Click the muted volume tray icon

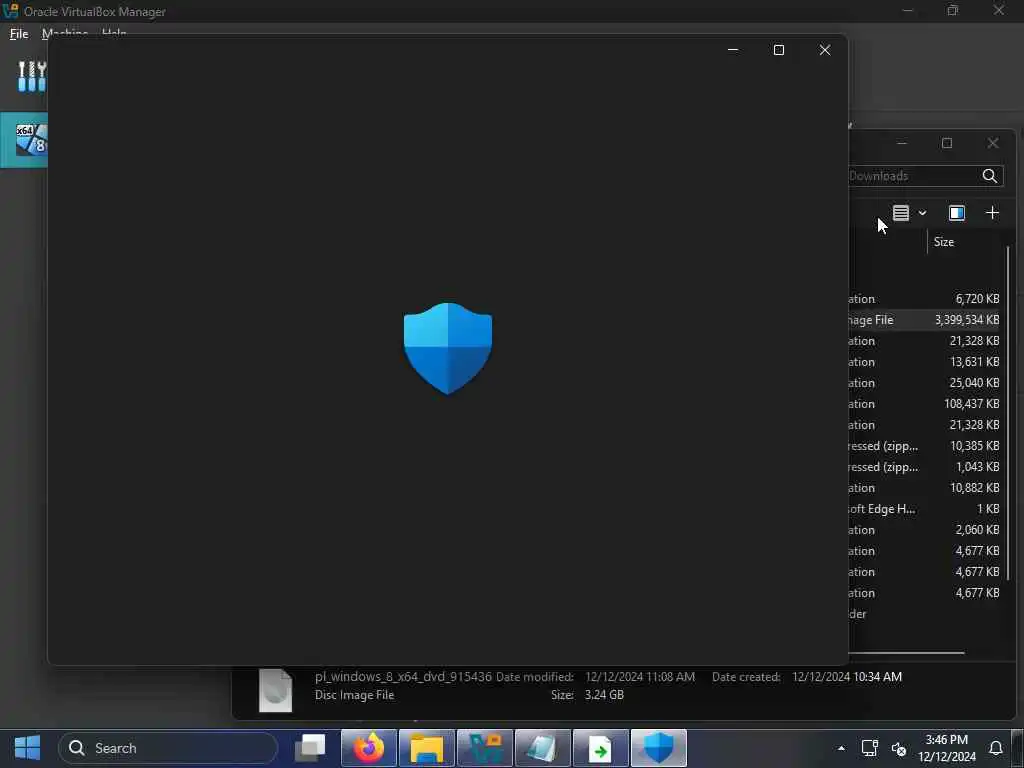tap(899, 748)
